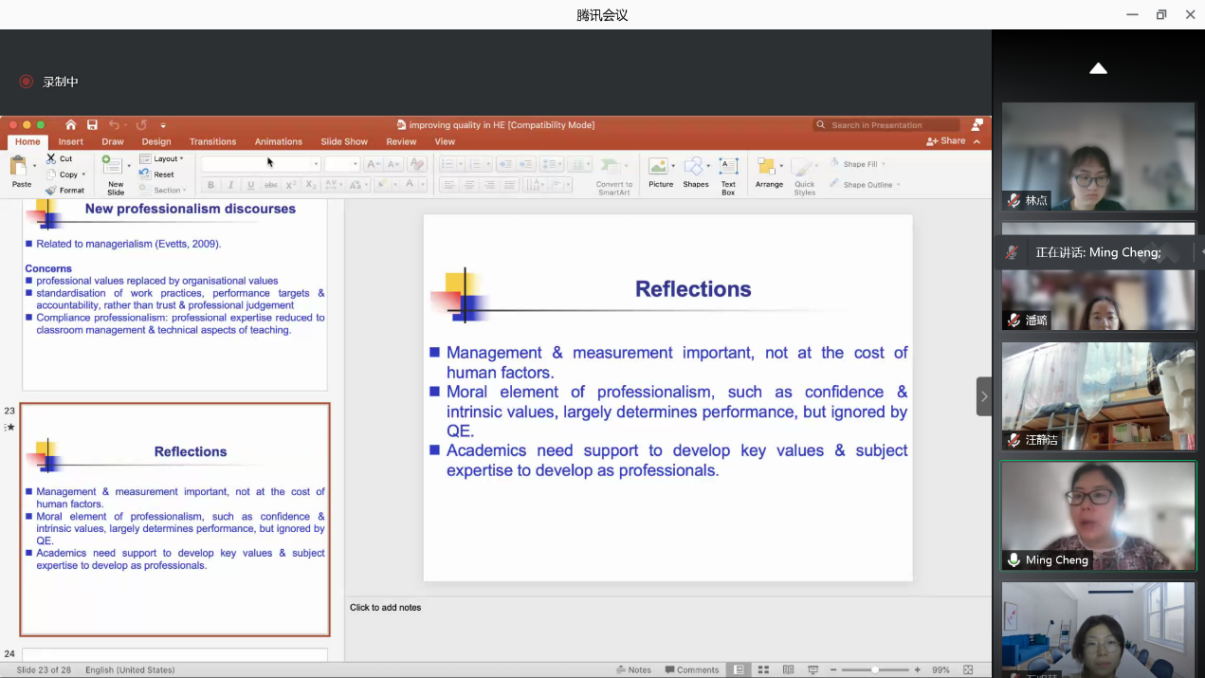Image resolution: width=1205 pixels, height=678 pixels.
Task: Switch to Slide Sorter view icon
Action: (x=763, y=670)
